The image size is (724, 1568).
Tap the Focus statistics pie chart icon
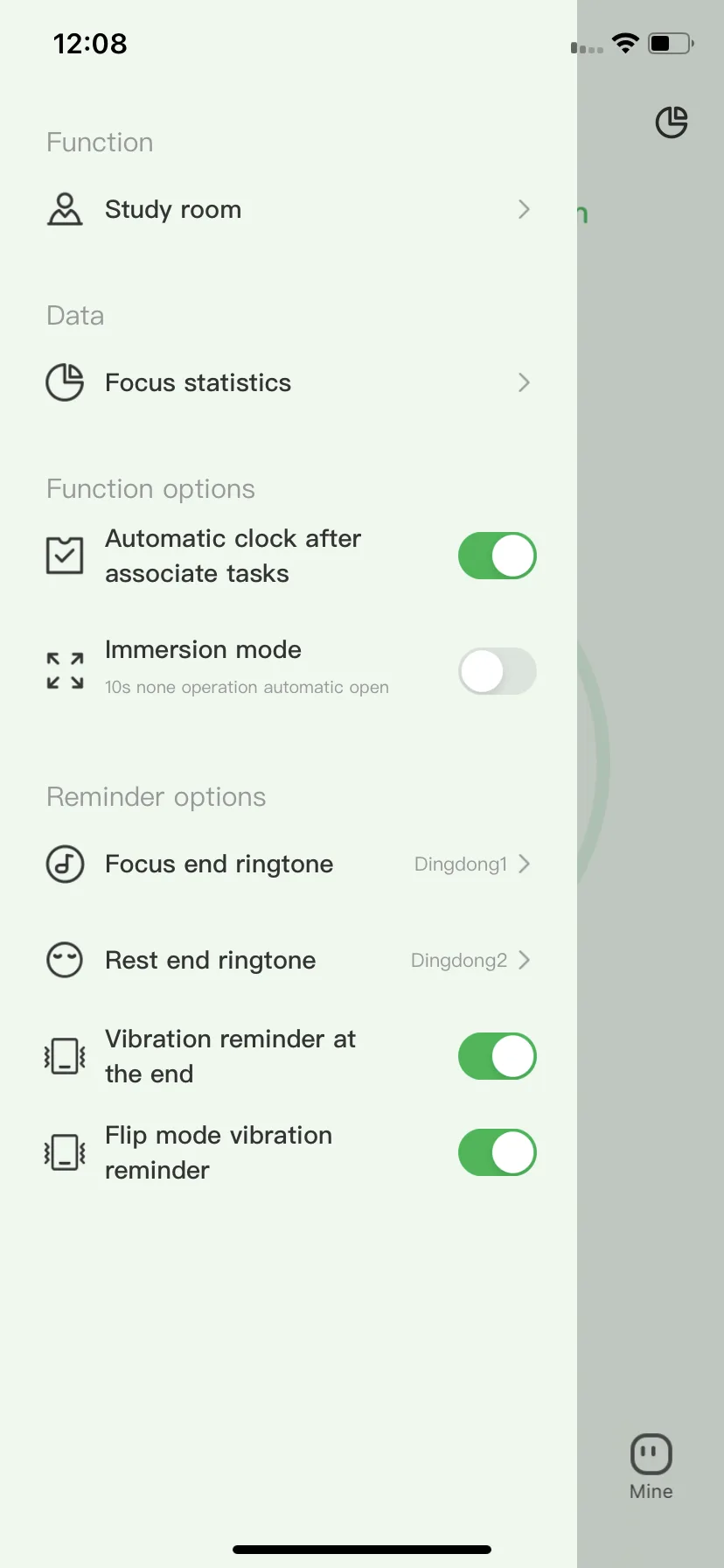click(x=65, y=382)
